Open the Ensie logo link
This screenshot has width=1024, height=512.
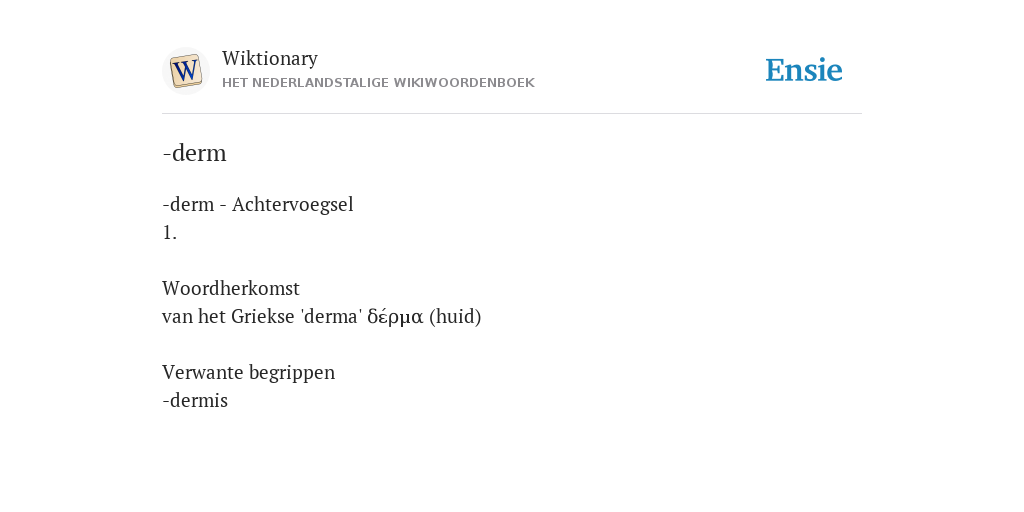(x=804, y=70)
